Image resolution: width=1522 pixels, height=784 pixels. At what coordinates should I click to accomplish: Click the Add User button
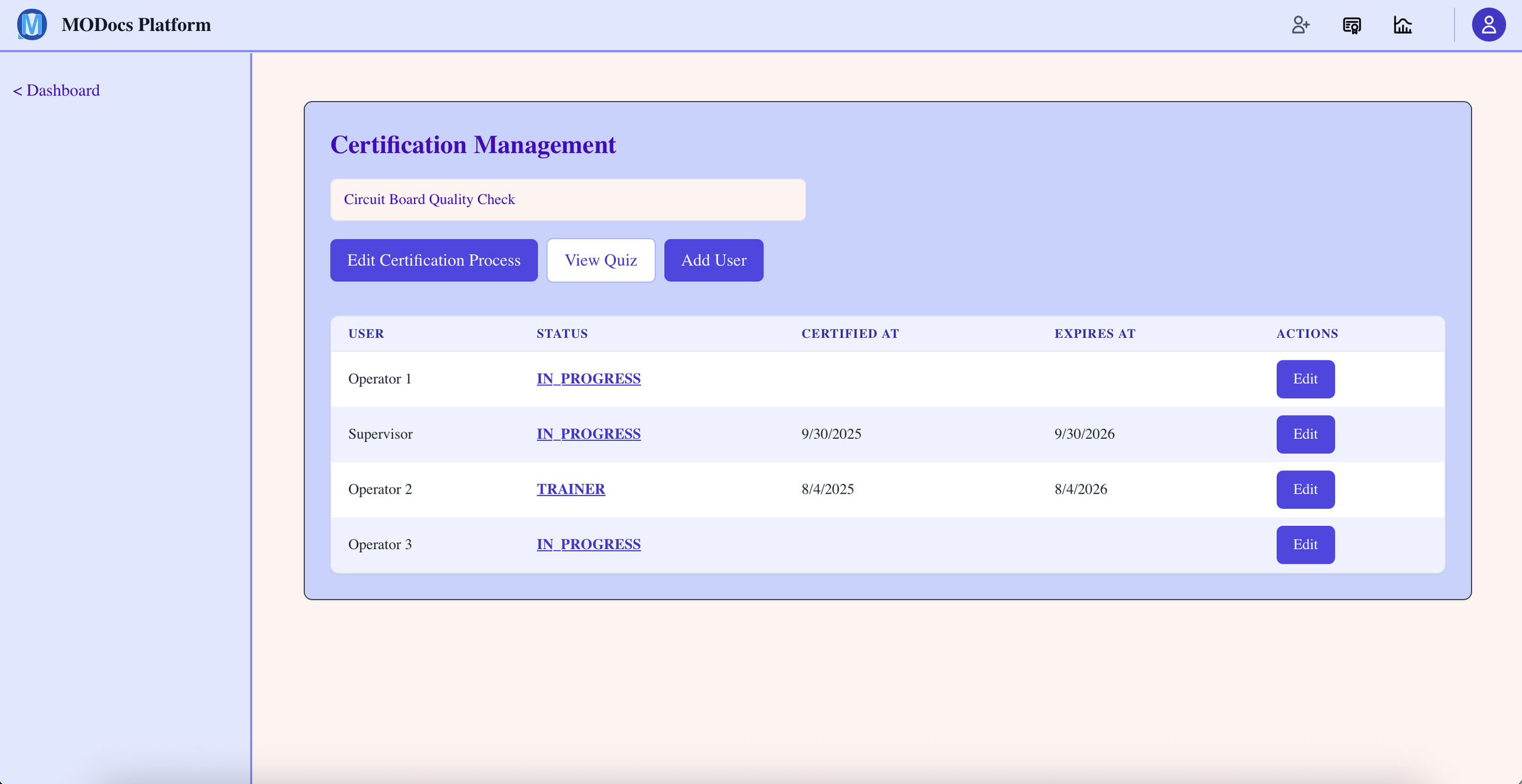[x=713, y=261]
